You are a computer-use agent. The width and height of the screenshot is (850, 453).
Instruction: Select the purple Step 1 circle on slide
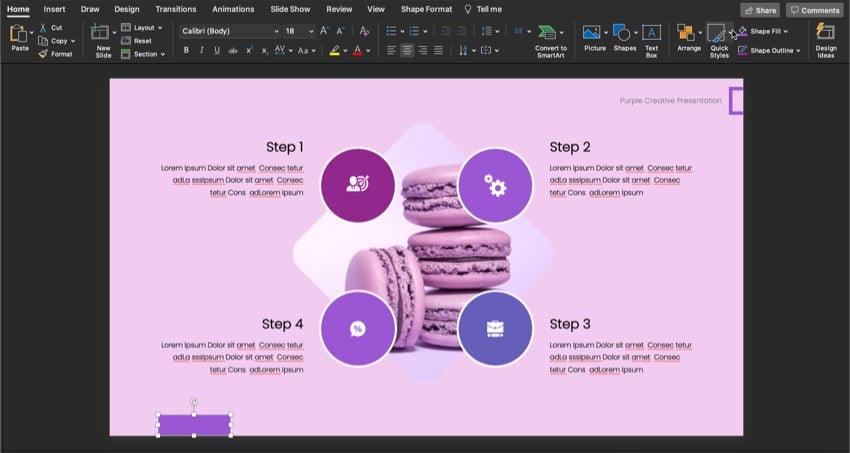click(x=357, y=185)
